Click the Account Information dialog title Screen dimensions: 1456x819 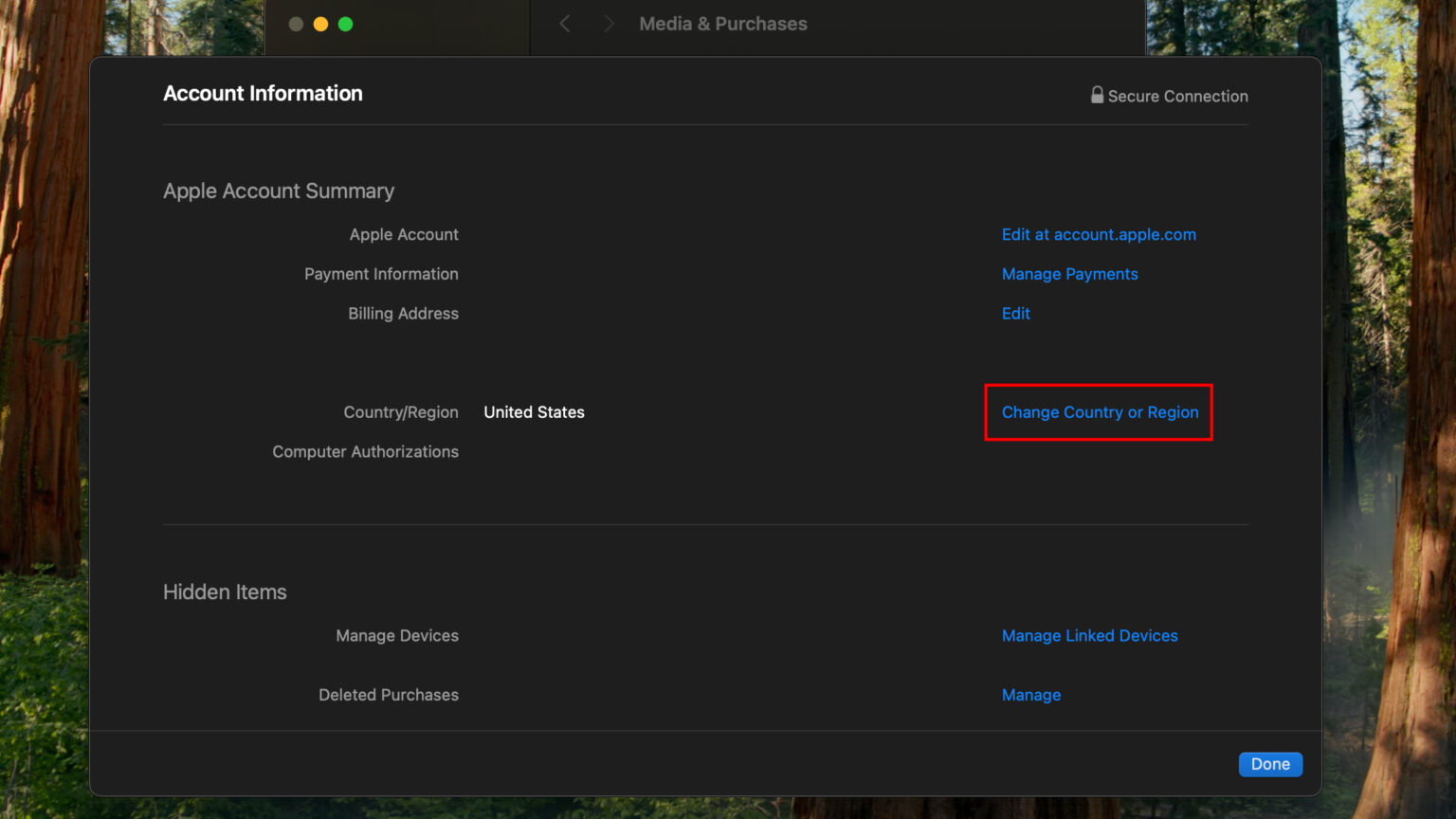point(263,93)
